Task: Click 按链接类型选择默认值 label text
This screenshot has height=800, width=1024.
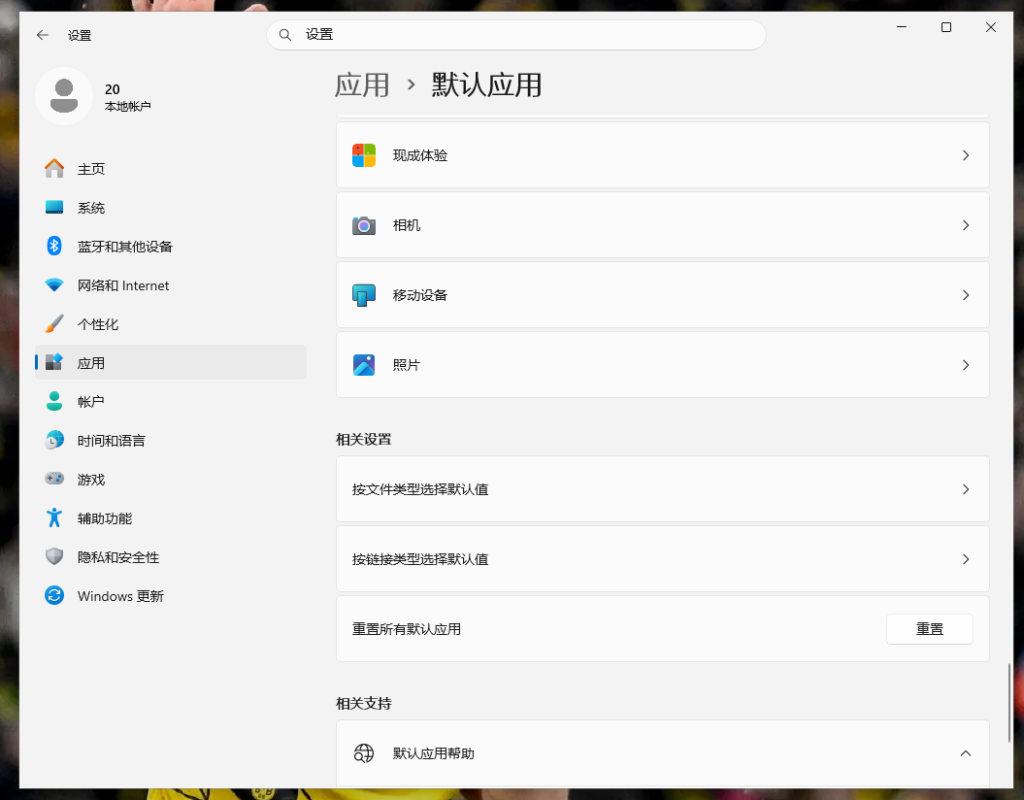Action: coord(420,559)
